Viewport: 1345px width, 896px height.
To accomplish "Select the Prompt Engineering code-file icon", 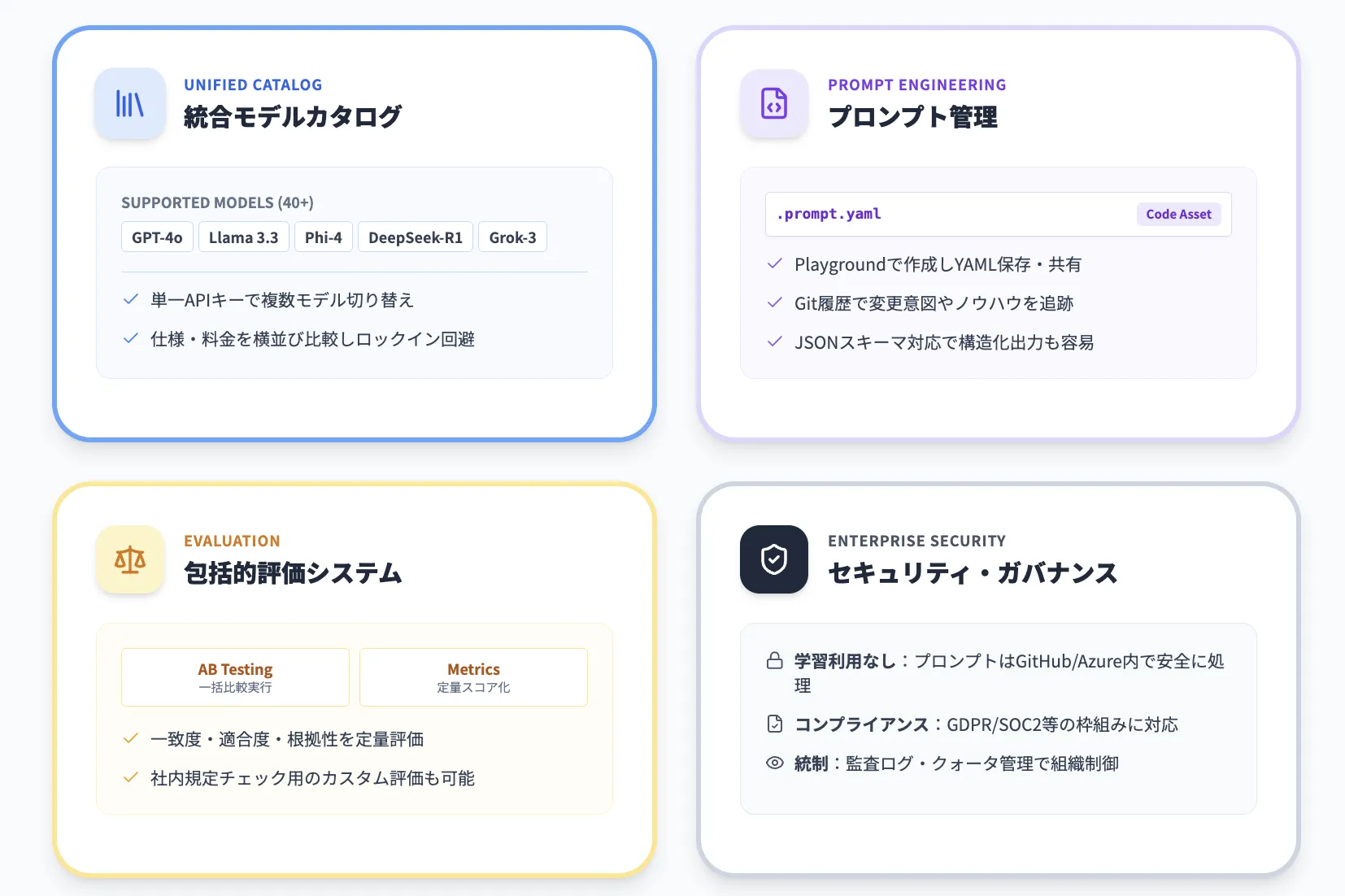I will pos(773,104).
